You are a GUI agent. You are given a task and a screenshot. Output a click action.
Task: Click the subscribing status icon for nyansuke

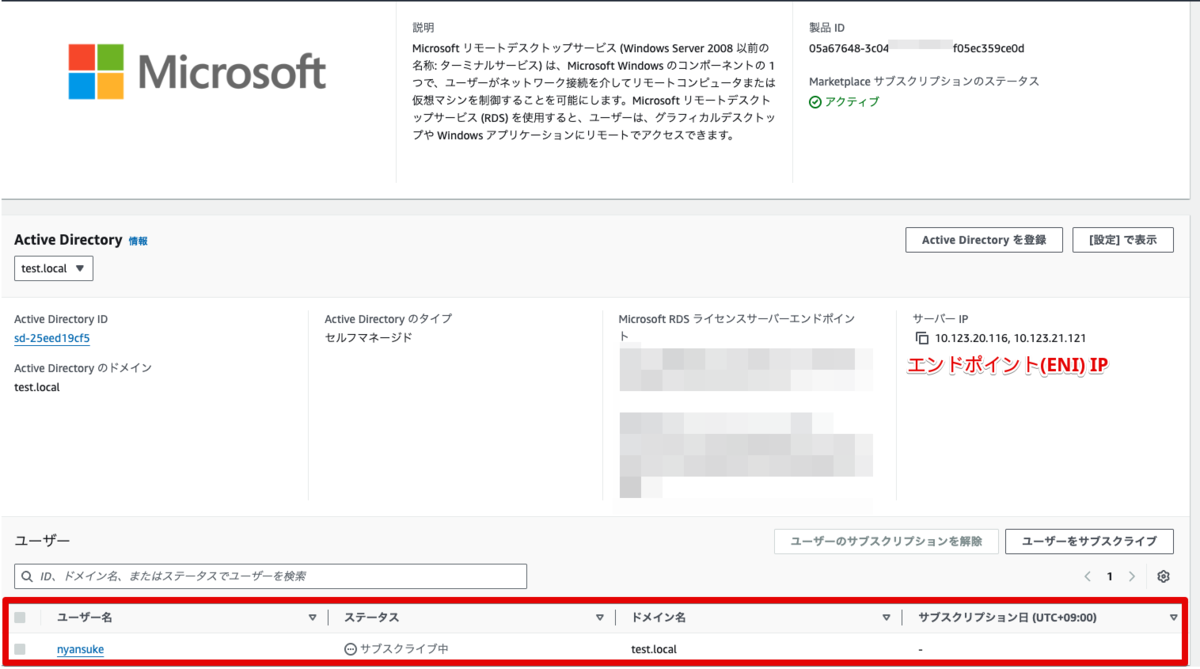click(350, 649)
